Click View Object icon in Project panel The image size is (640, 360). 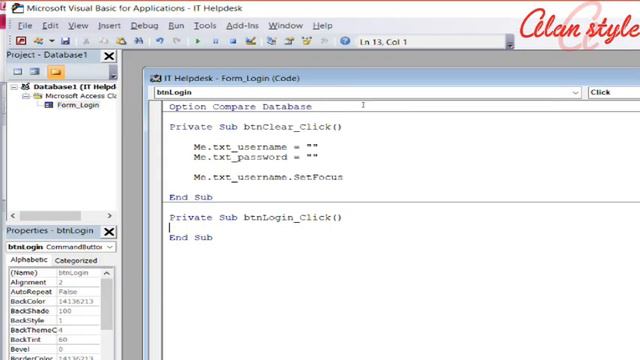(x=35, y=72)
